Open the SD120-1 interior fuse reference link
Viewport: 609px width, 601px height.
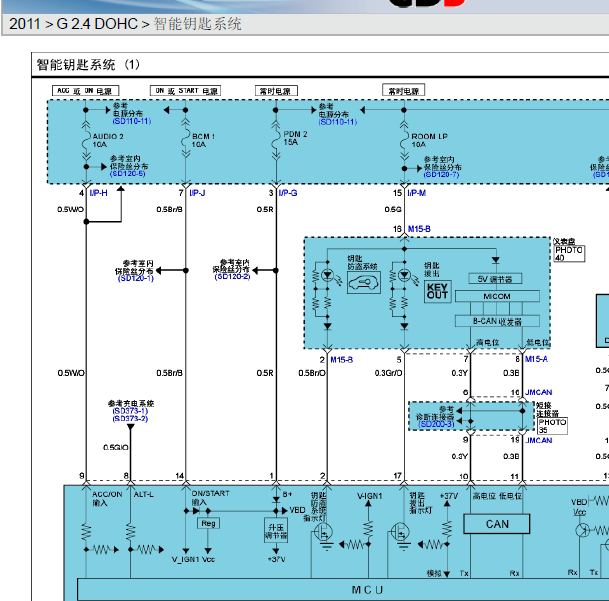[x=136, y=278]
